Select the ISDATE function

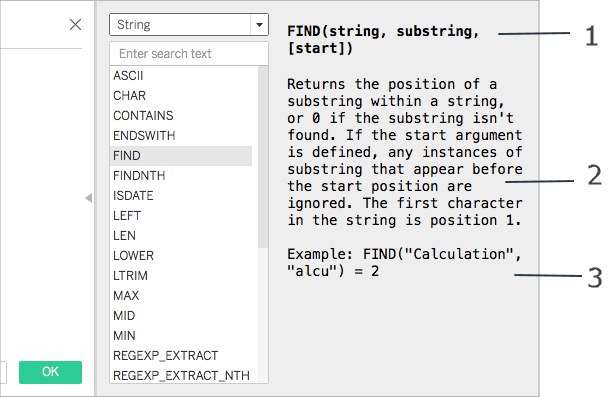coord(133,196)
